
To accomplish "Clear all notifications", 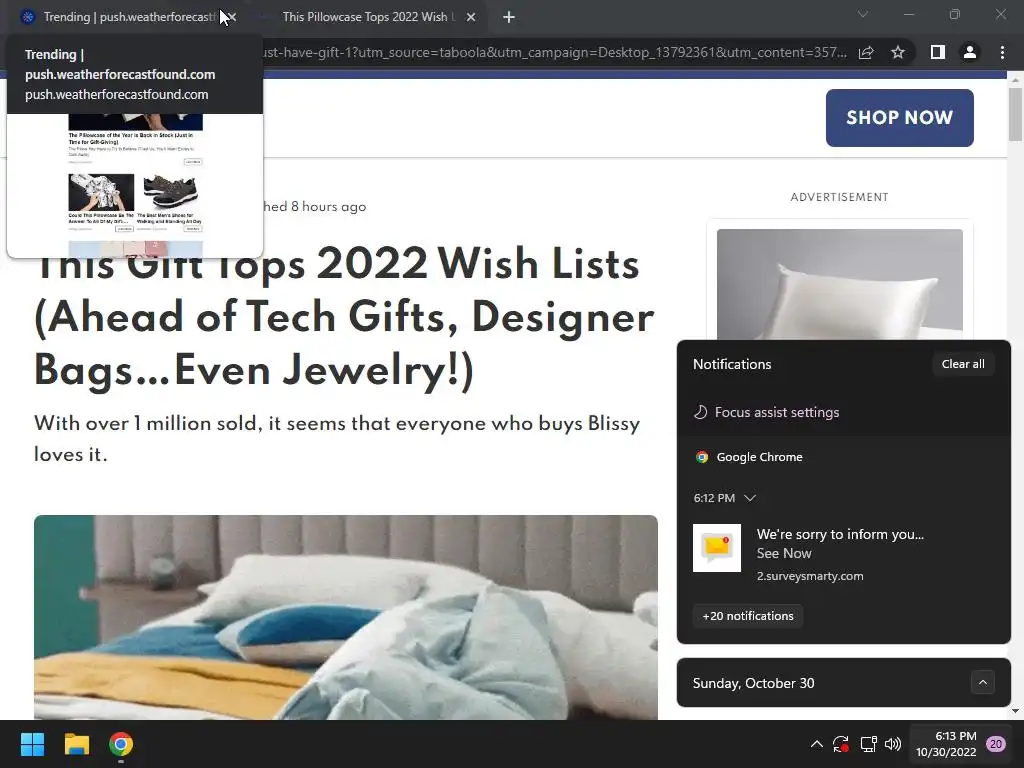I will pos(963,364).
